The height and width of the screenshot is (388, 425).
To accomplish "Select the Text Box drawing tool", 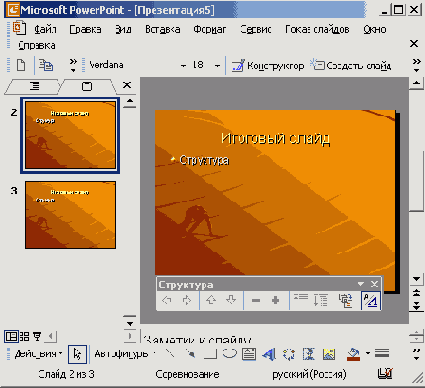I will (x=249, y=354).
